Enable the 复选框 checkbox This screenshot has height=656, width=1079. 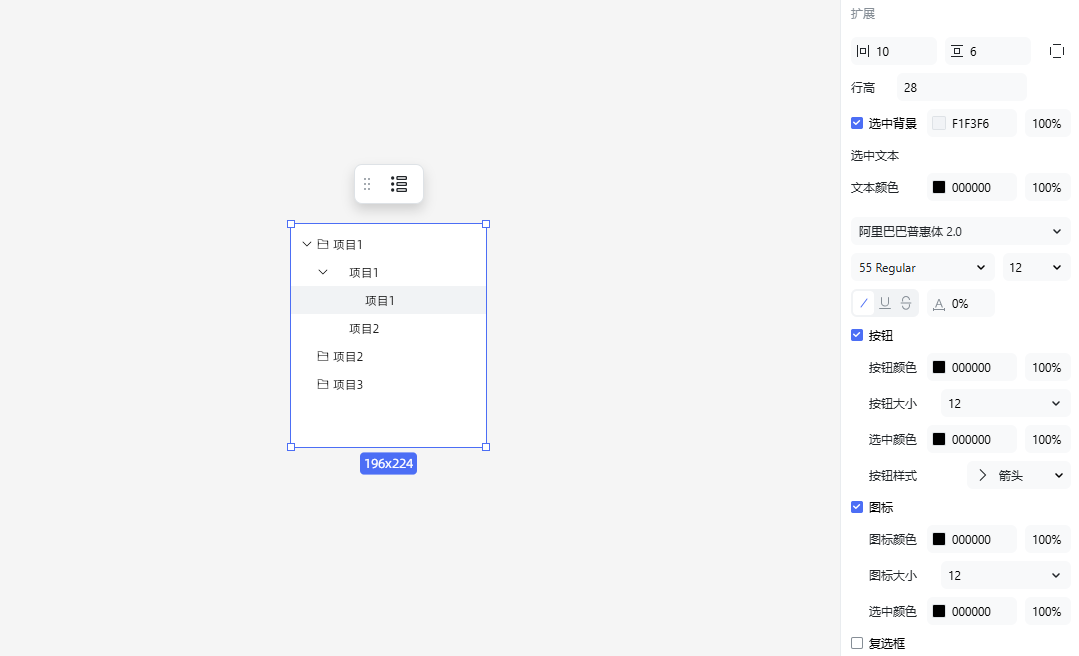tap(857, 643)
